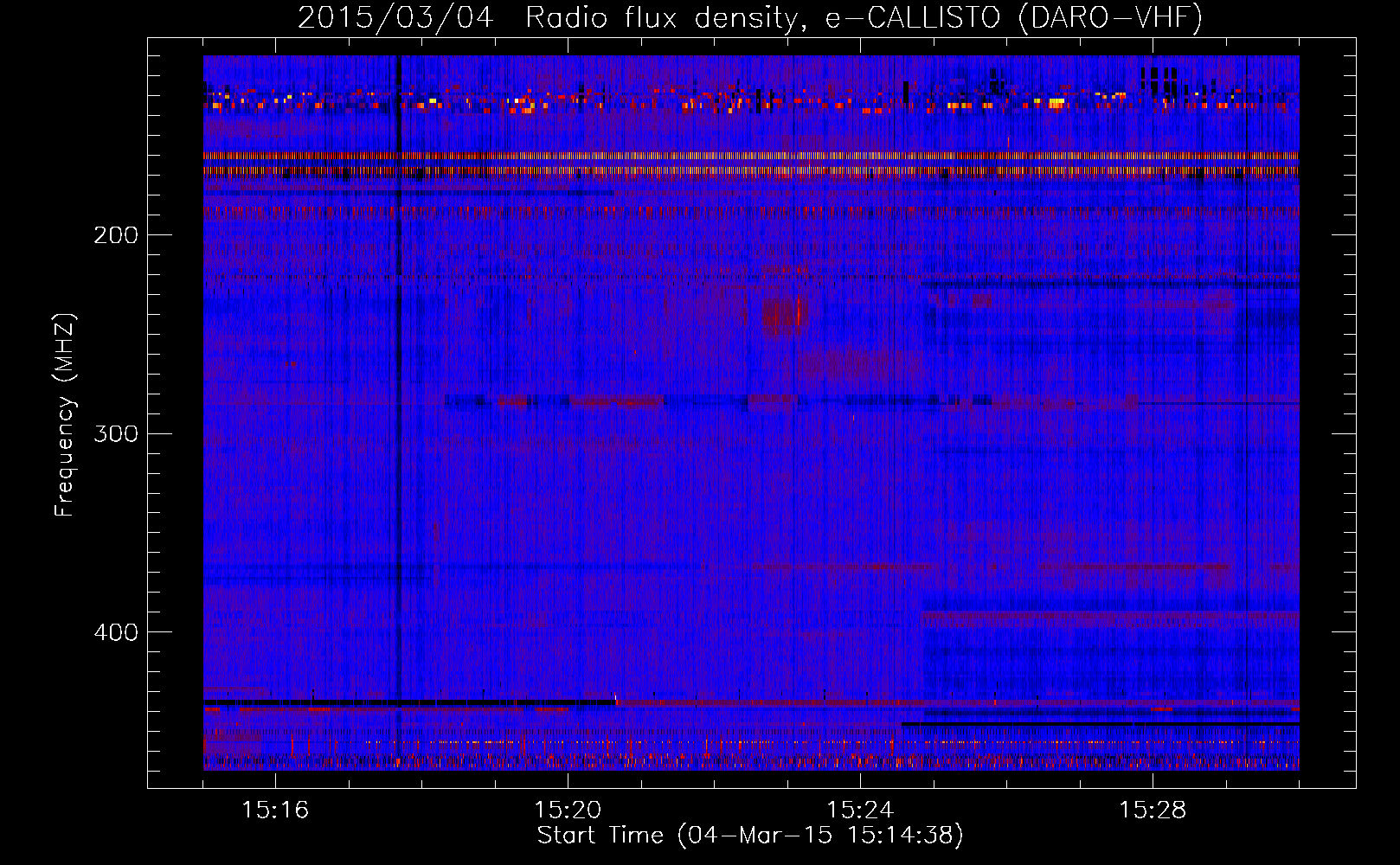Click the 15:24 time tick label

pos(860,811)
